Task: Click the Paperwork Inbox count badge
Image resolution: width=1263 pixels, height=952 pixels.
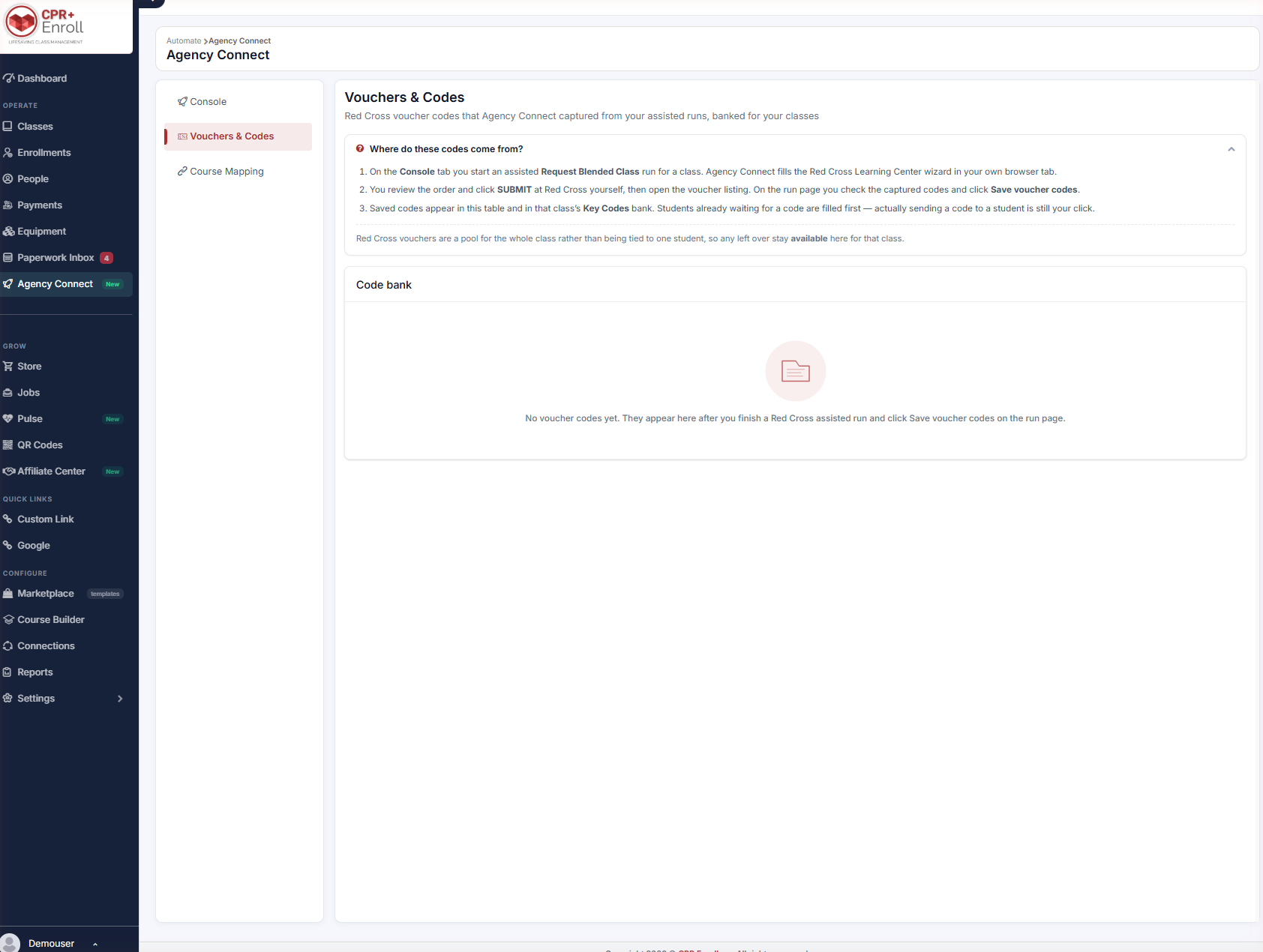Action: pos(106,258)
